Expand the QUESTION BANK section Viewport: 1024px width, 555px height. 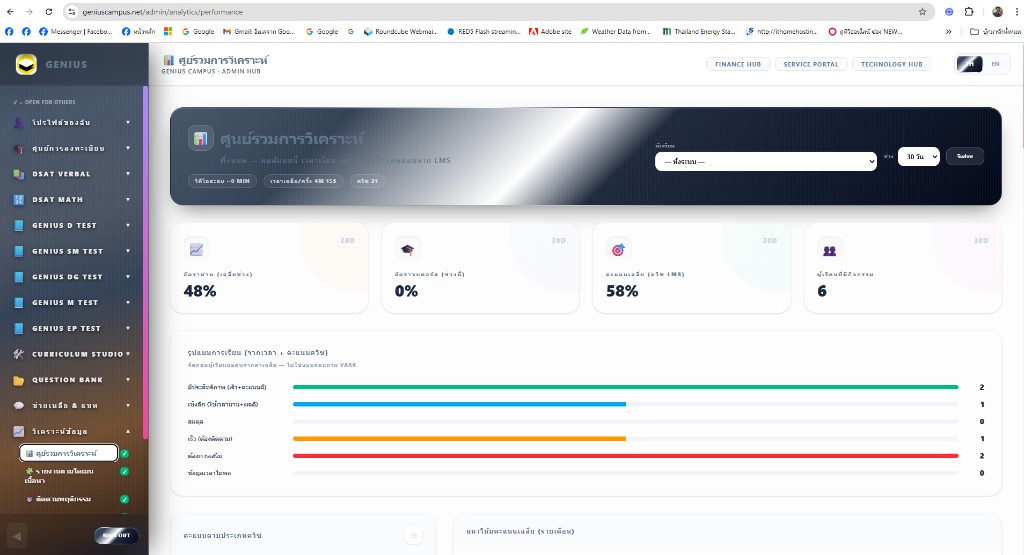point(128,380)
